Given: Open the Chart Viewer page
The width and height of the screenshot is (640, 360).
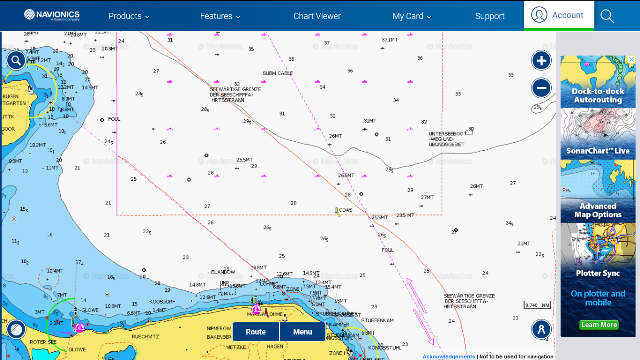Looking at the screenshot, I should click(317, 16).
